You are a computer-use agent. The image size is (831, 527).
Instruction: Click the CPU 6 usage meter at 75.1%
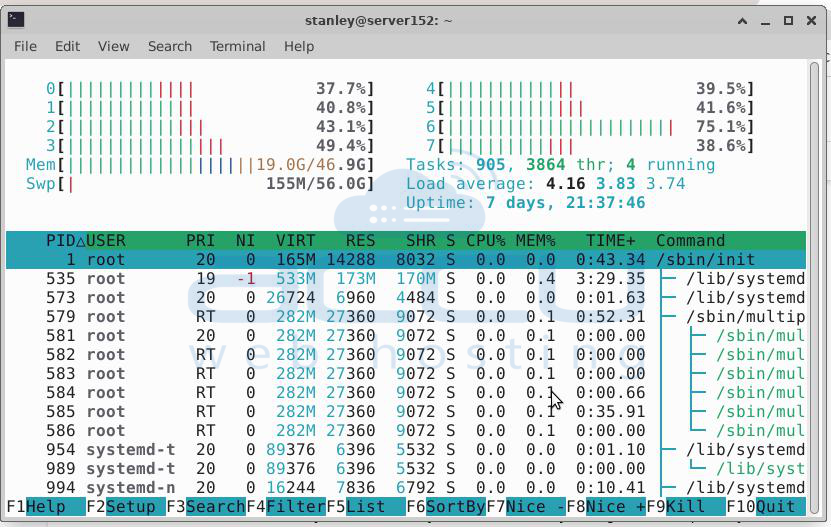590,127
